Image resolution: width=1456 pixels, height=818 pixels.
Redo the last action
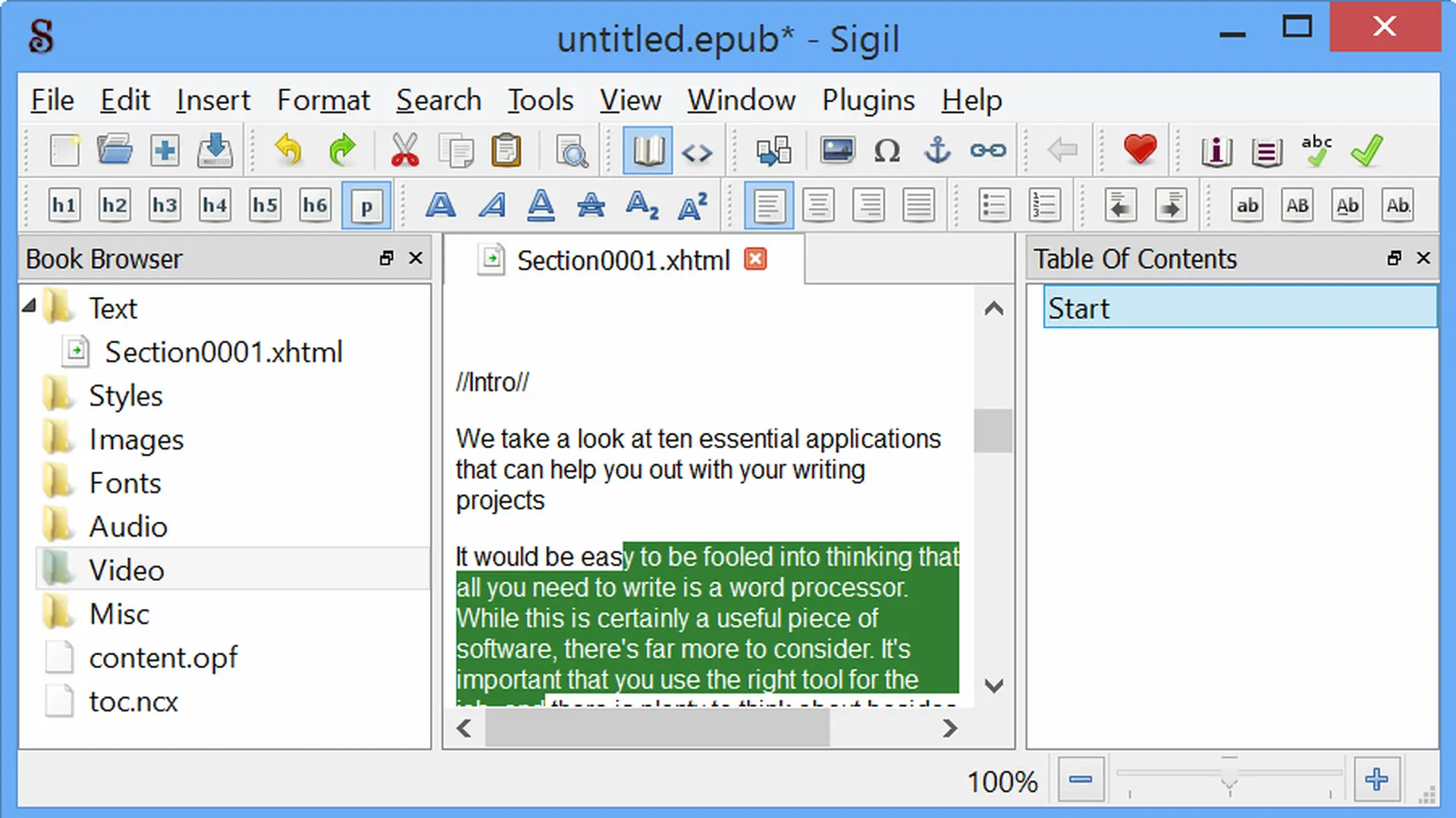point(342,151)
